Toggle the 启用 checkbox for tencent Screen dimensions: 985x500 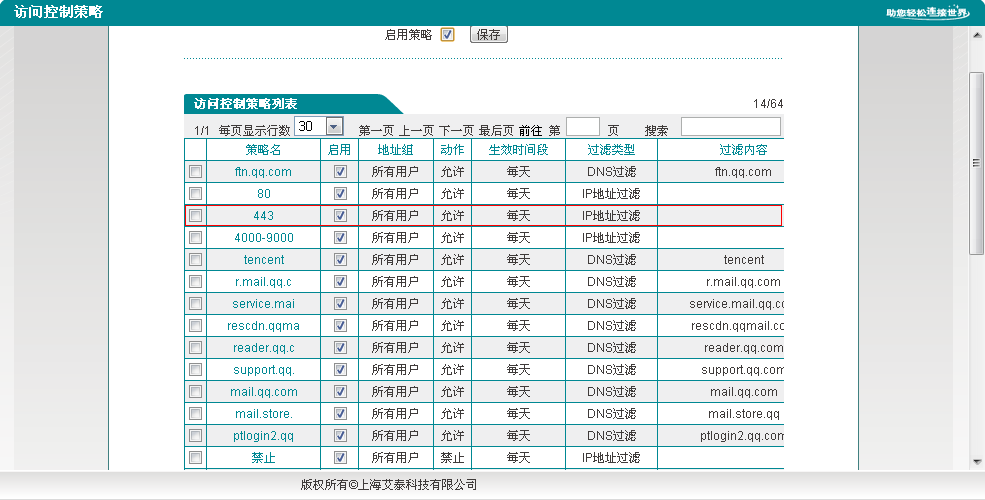[x=340, y=259]
